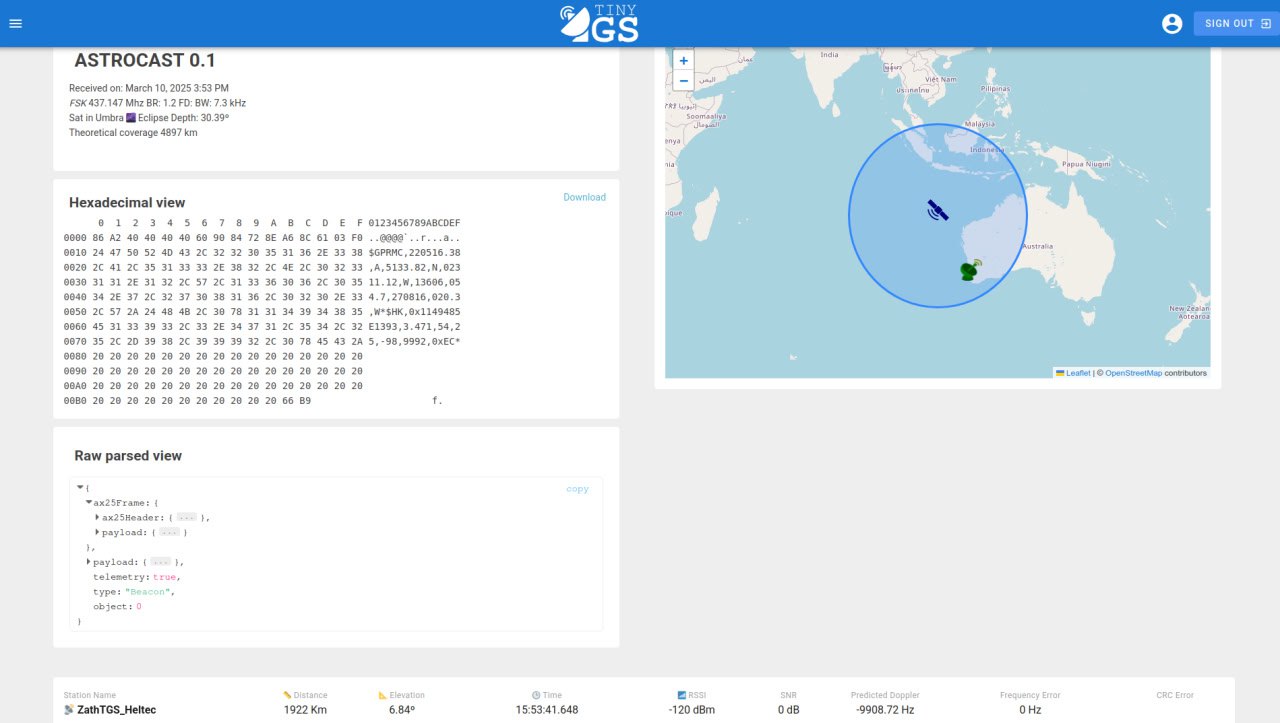This screenshot has height=723, width=1280.
Task: Click the 6.84° elevation value
Action: [402, 710]
